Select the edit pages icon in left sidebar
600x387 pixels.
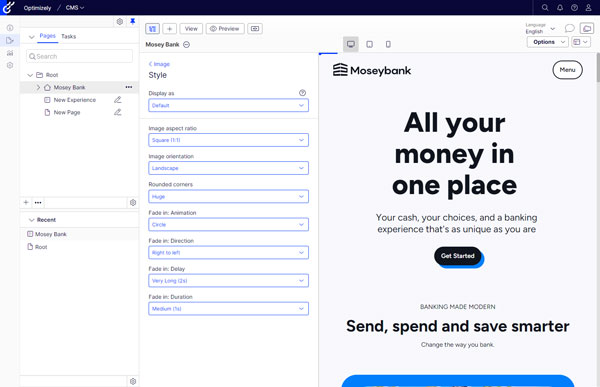tap(10, 40)
